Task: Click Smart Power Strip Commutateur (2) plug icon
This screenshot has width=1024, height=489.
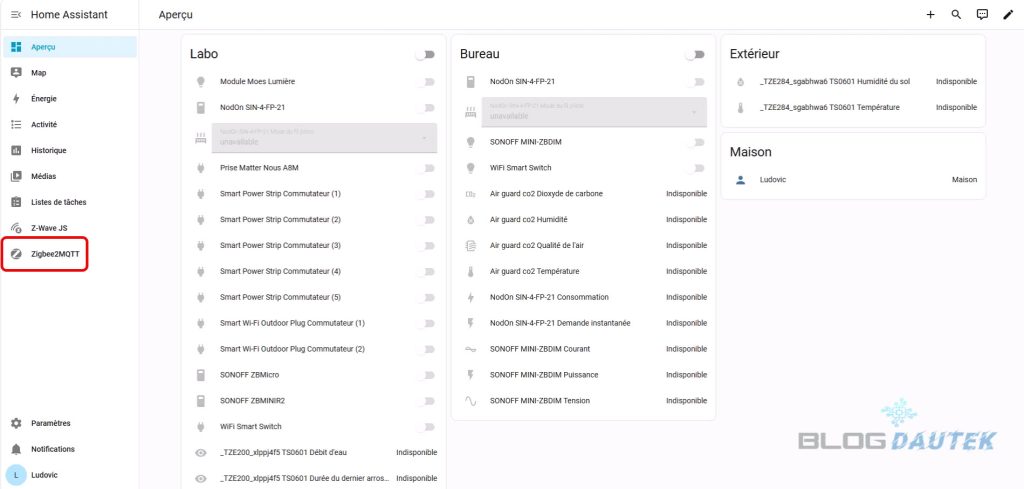Action: (x=200, y=219)
